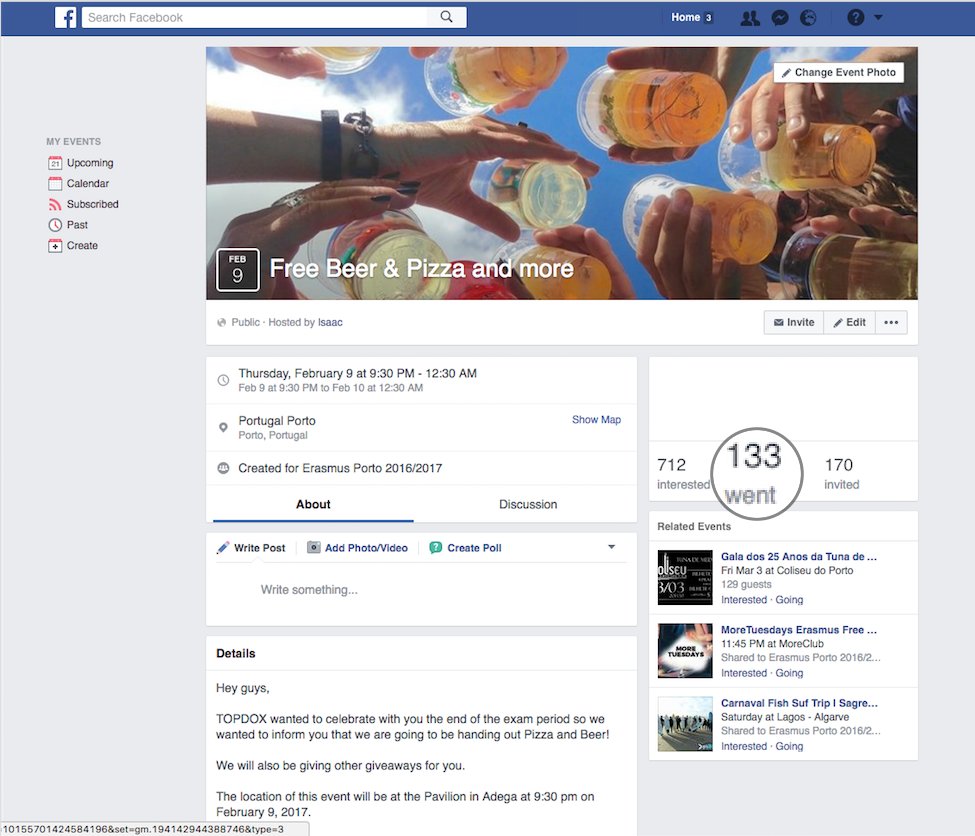Click the Facebook logo icon
Image resolution: width=975 pixels, height=836 pixels.
(65, 17)
